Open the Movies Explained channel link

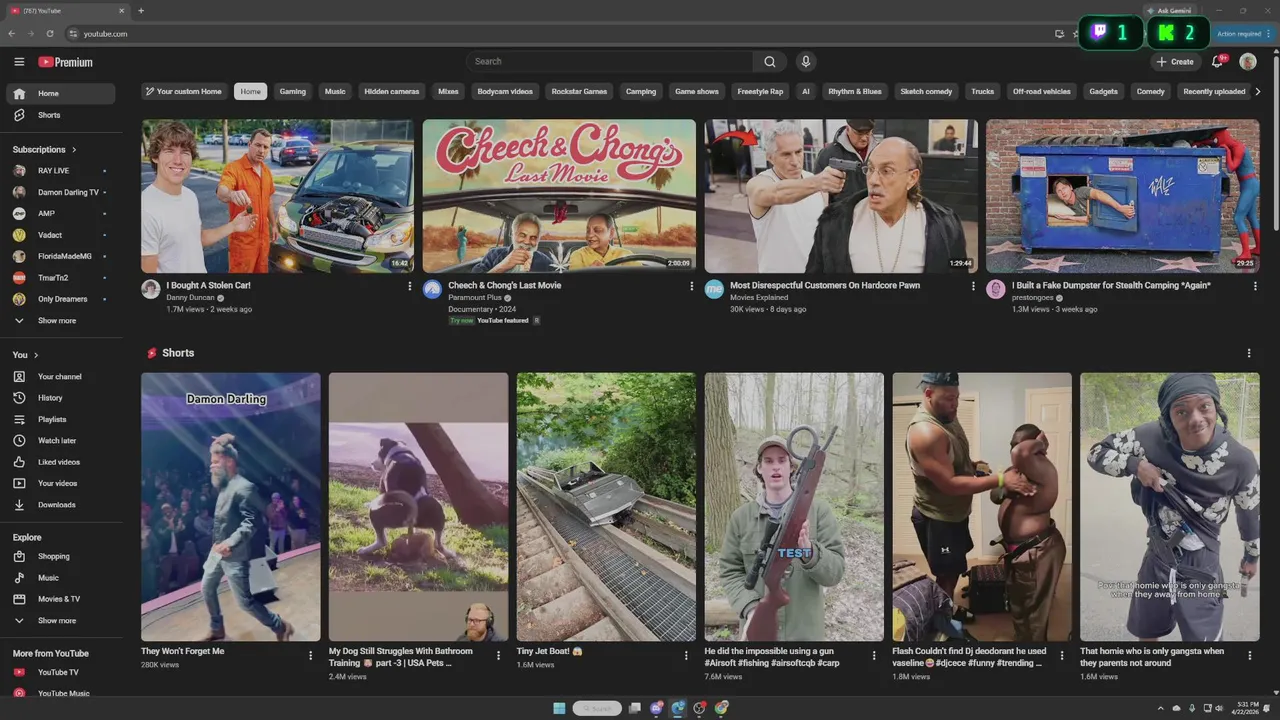point(759,297)
